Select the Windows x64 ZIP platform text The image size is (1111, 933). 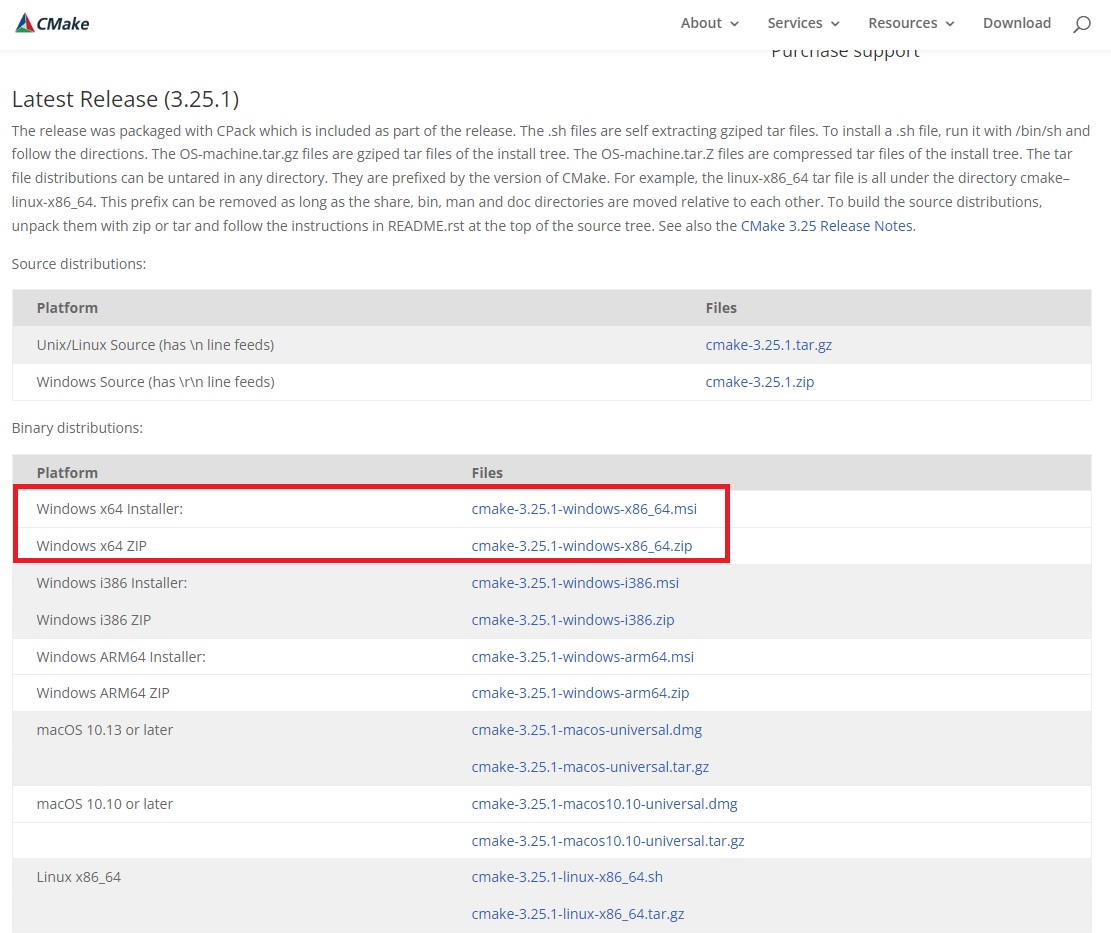pyautogui.click(x=91, y=545)
